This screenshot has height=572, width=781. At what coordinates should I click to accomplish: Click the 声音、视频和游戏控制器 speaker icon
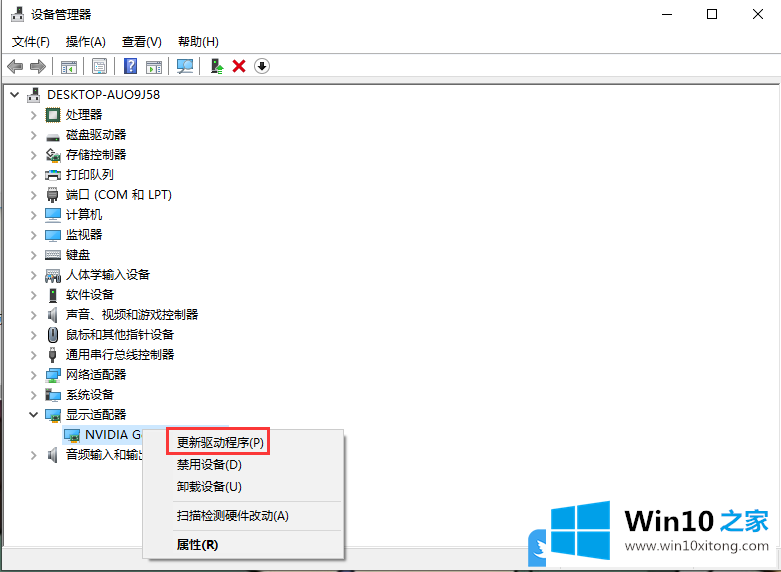click(x=52, y=314)
